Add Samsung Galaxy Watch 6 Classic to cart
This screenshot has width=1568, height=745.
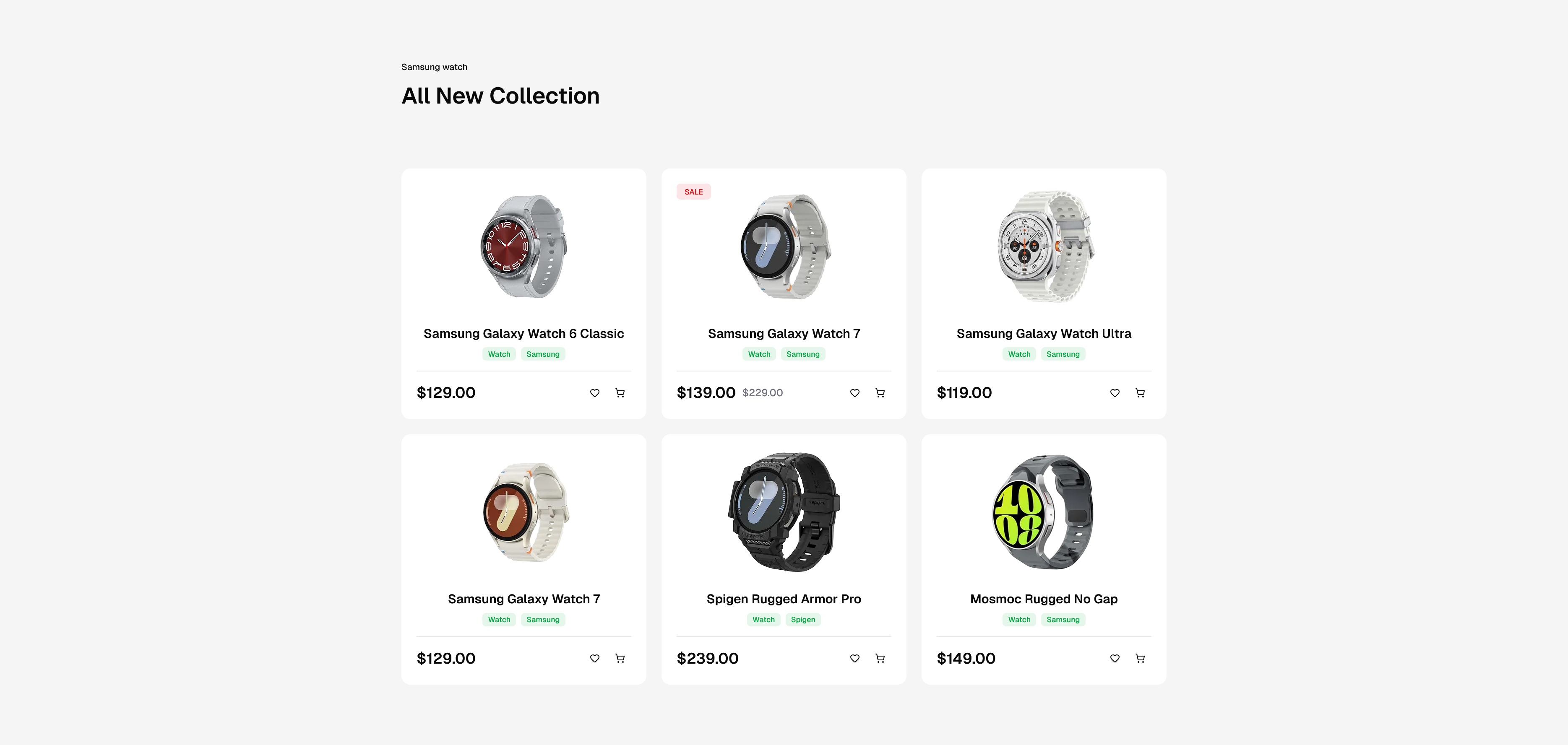(620, 393)
